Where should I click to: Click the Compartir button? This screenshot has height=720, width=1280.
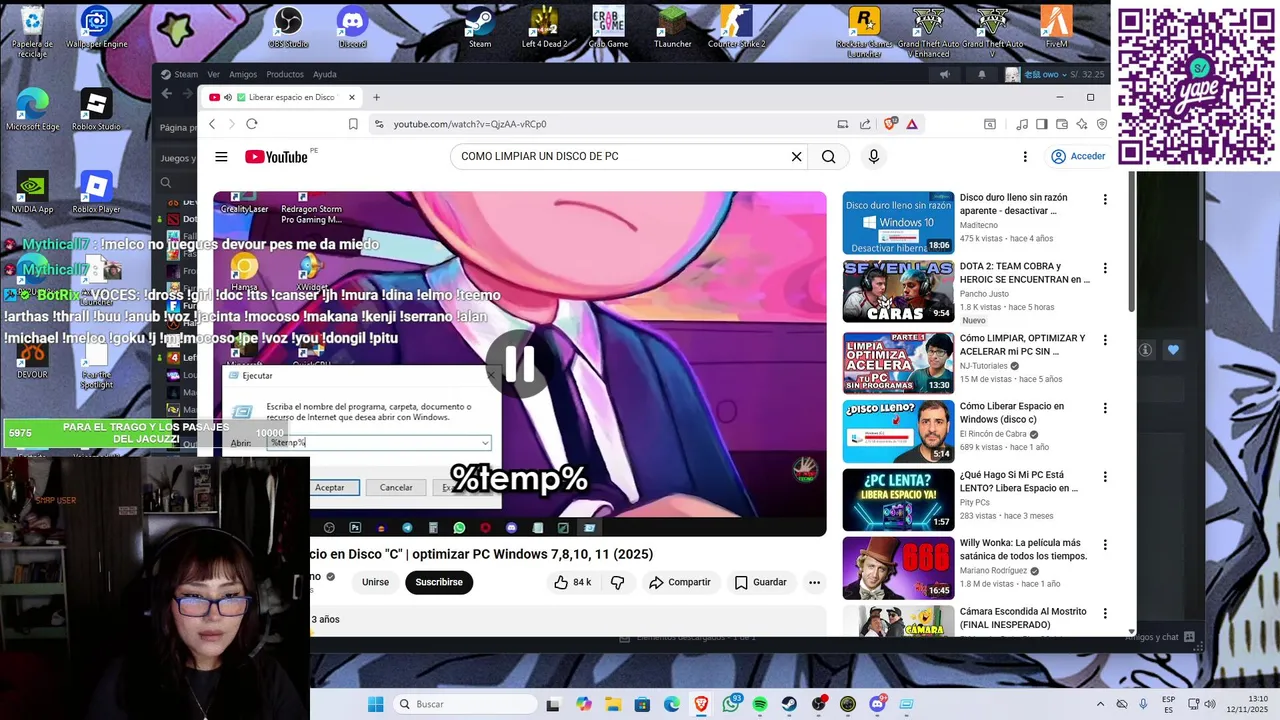coord(680,582)
